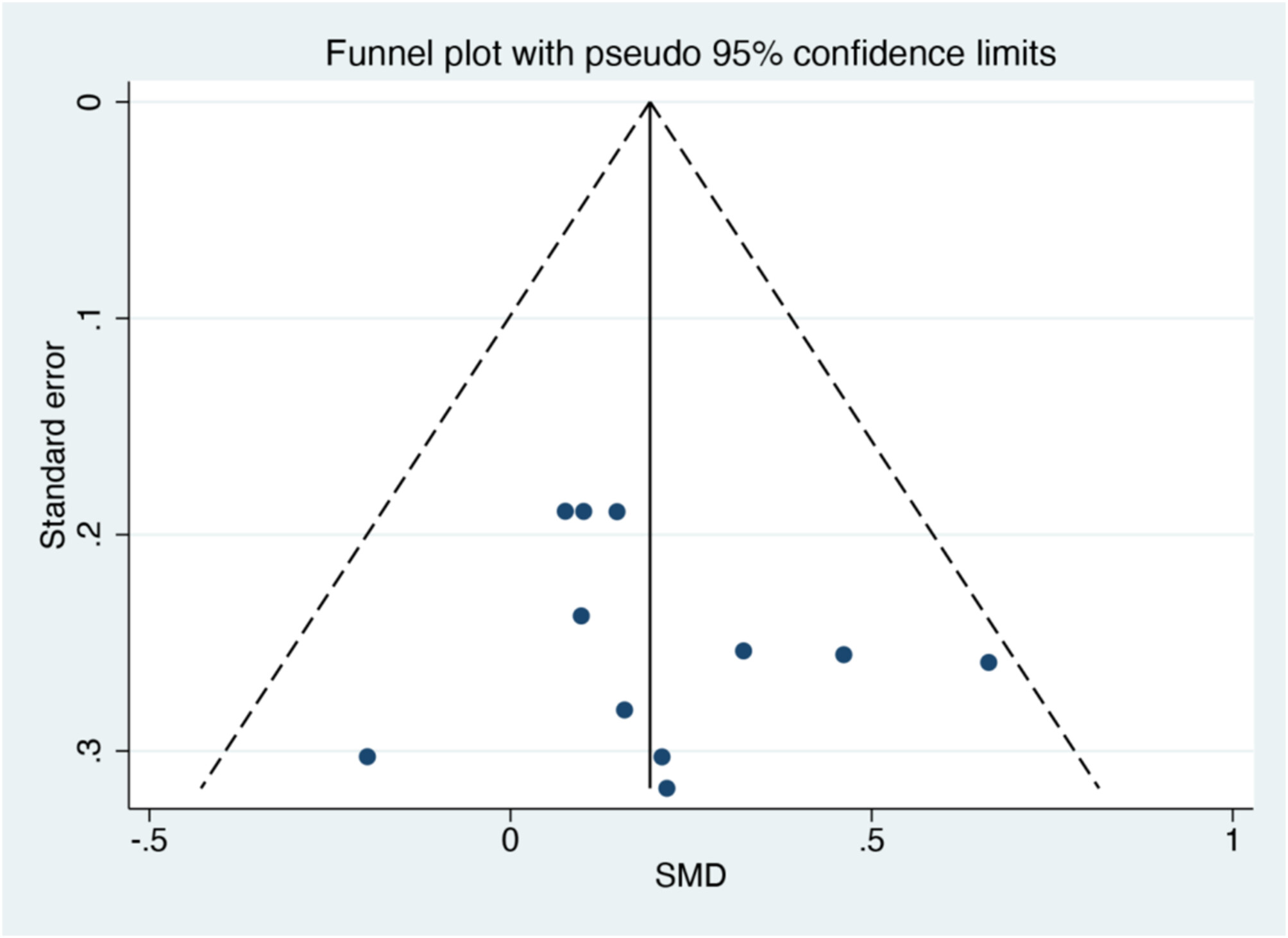The image size is (1288, 938).
Task: Click the funnel plot title text
Action: [690, 53]
